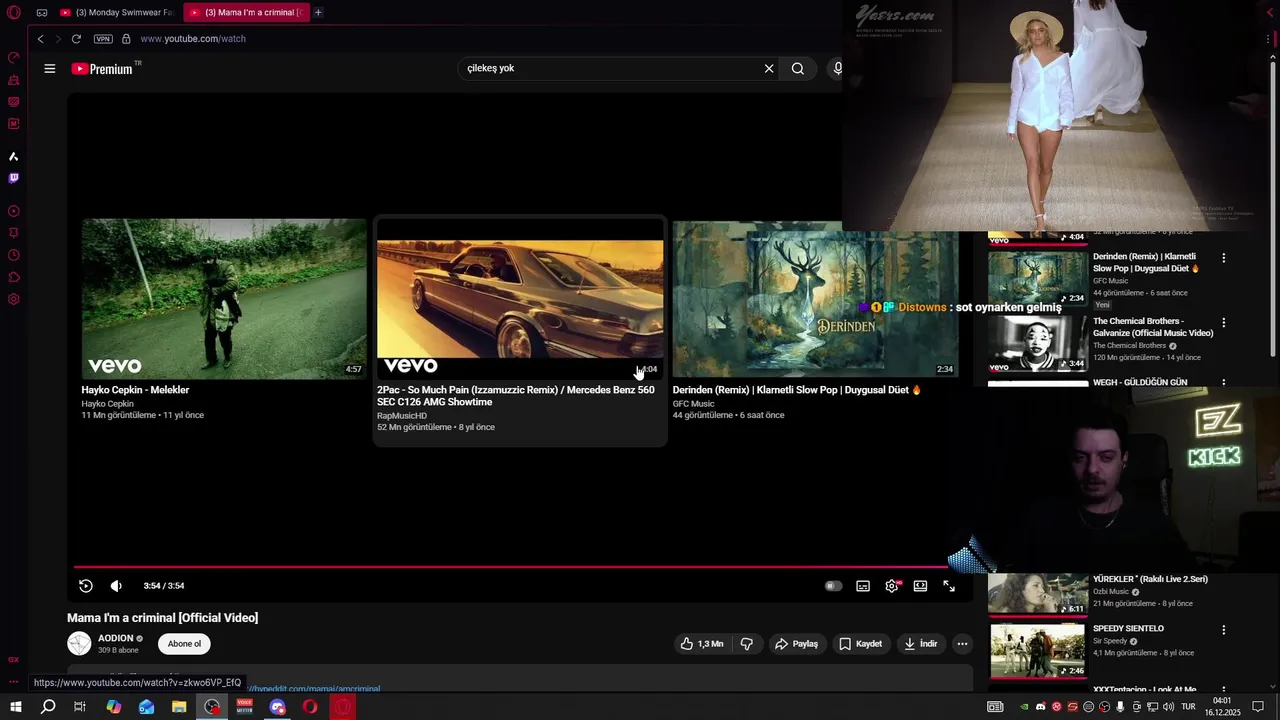Open the RapMusicHD channel link
1280x720 pixels.
coord(402,416)
